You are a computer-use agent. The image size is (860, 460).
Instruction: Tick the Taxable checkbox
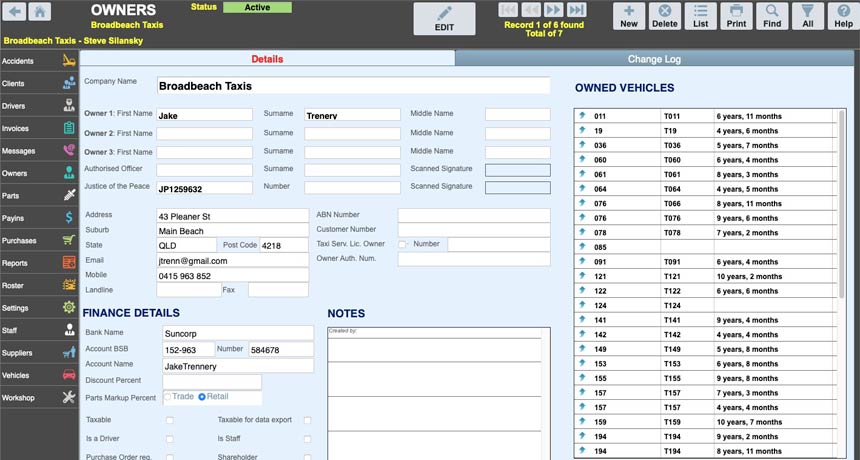tap(170, 420)
